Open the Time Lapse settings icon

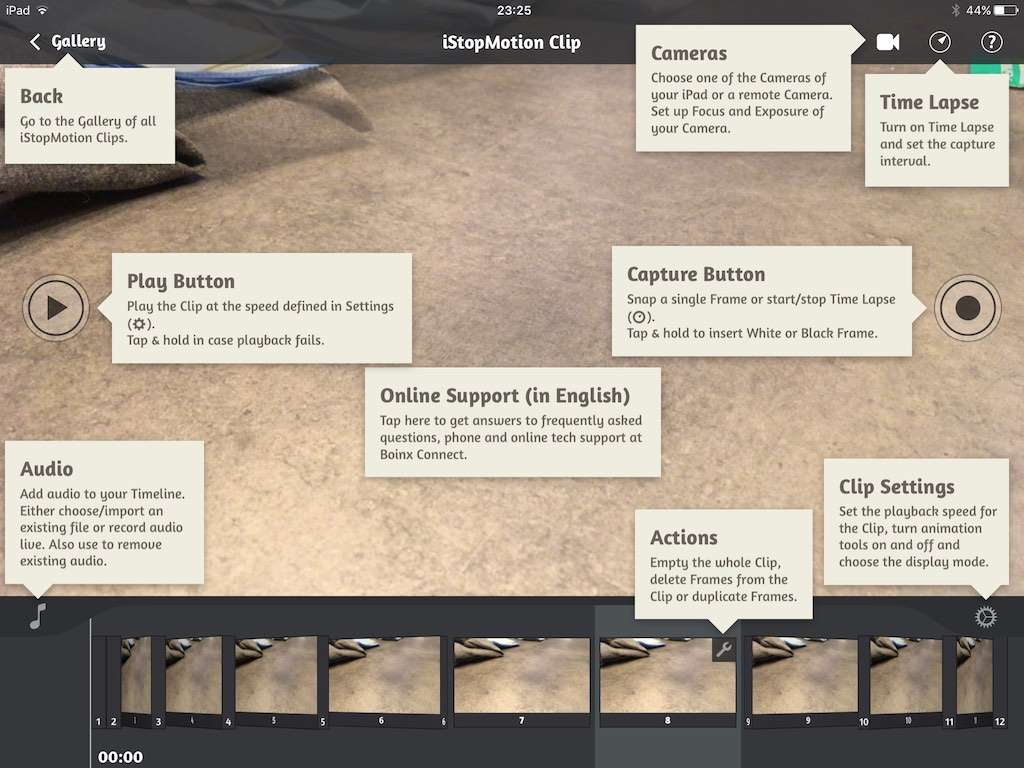tap(940, 42)
